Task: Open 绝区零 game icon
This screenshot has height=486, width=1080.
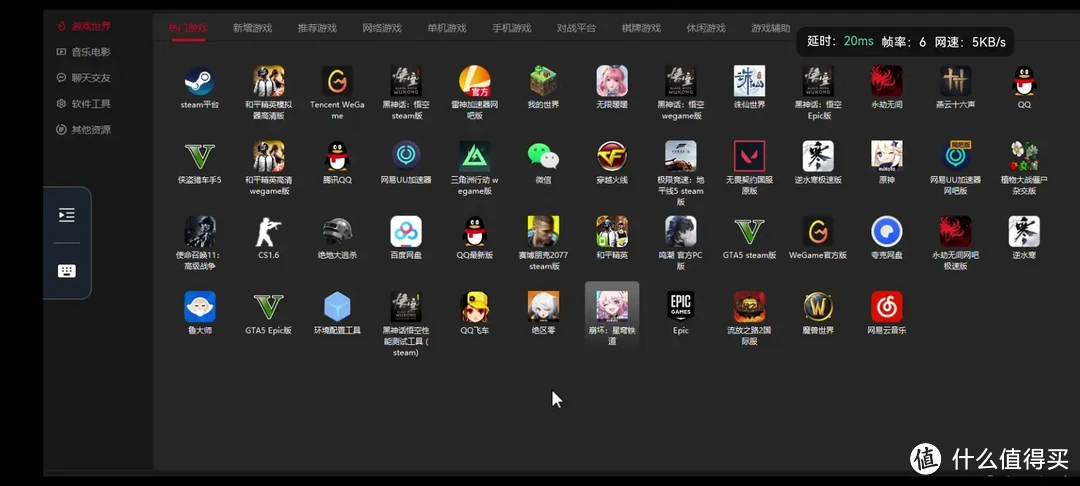Action: point(543,306)
